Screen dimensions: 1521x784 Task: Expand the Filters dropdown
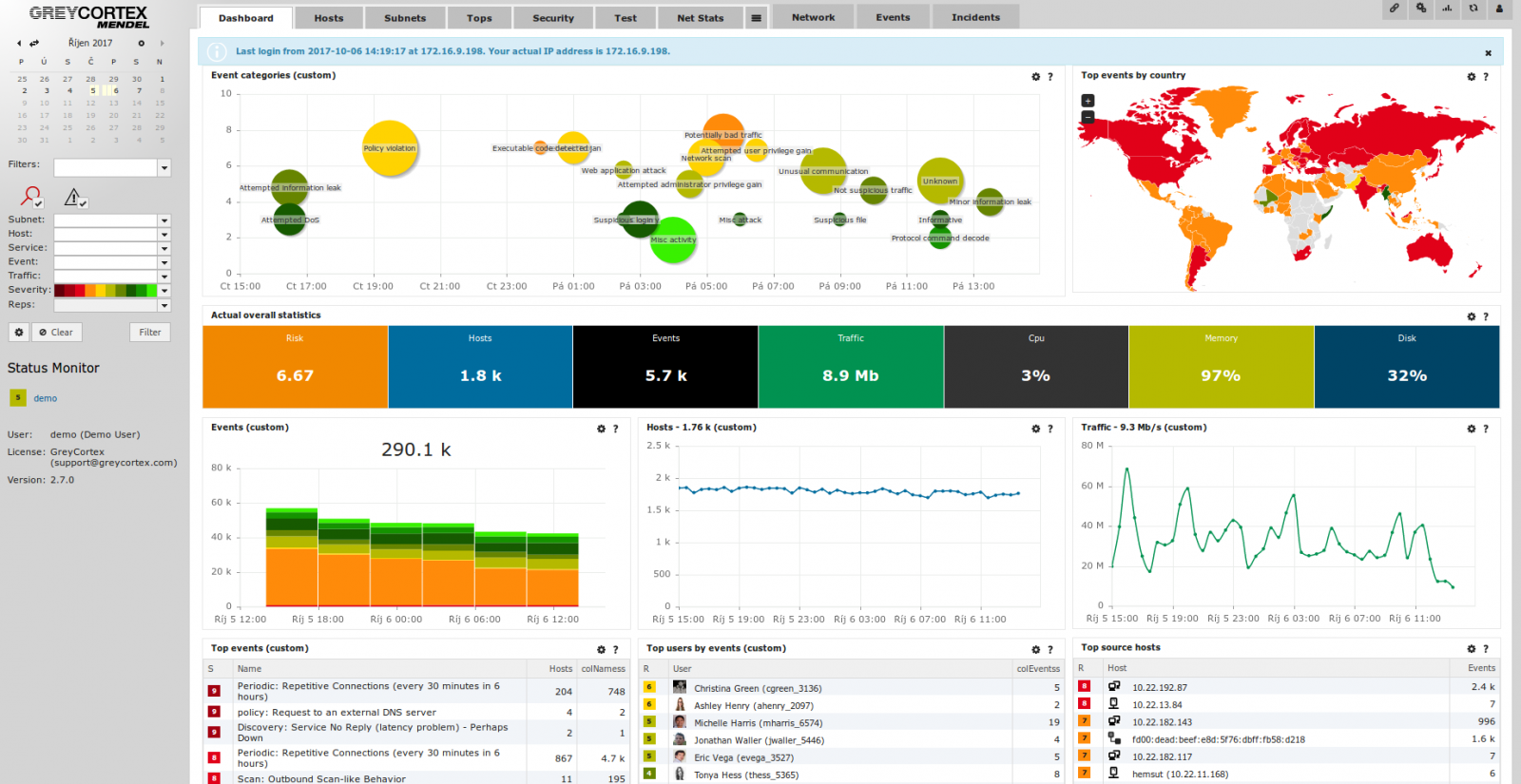click(x=164, y=168)
